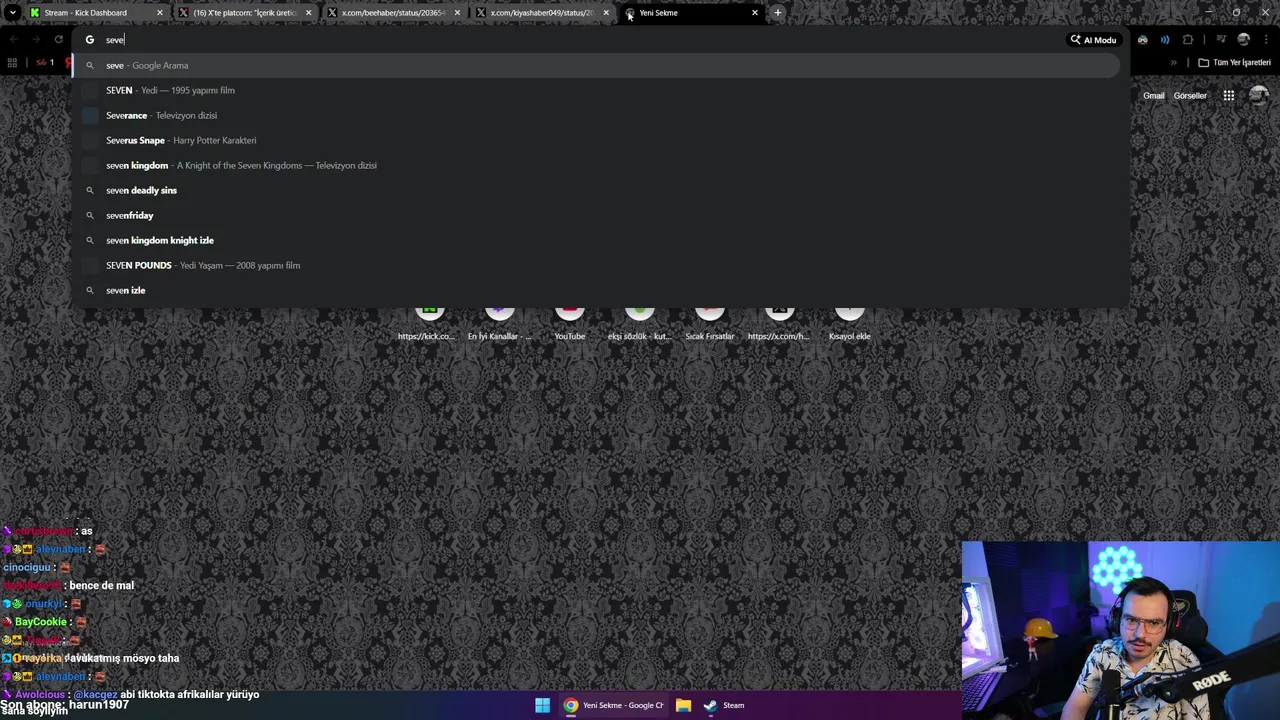Close the x.com/kiyashaber049 tab
The image size is (1280, 720).
point(606,13)
